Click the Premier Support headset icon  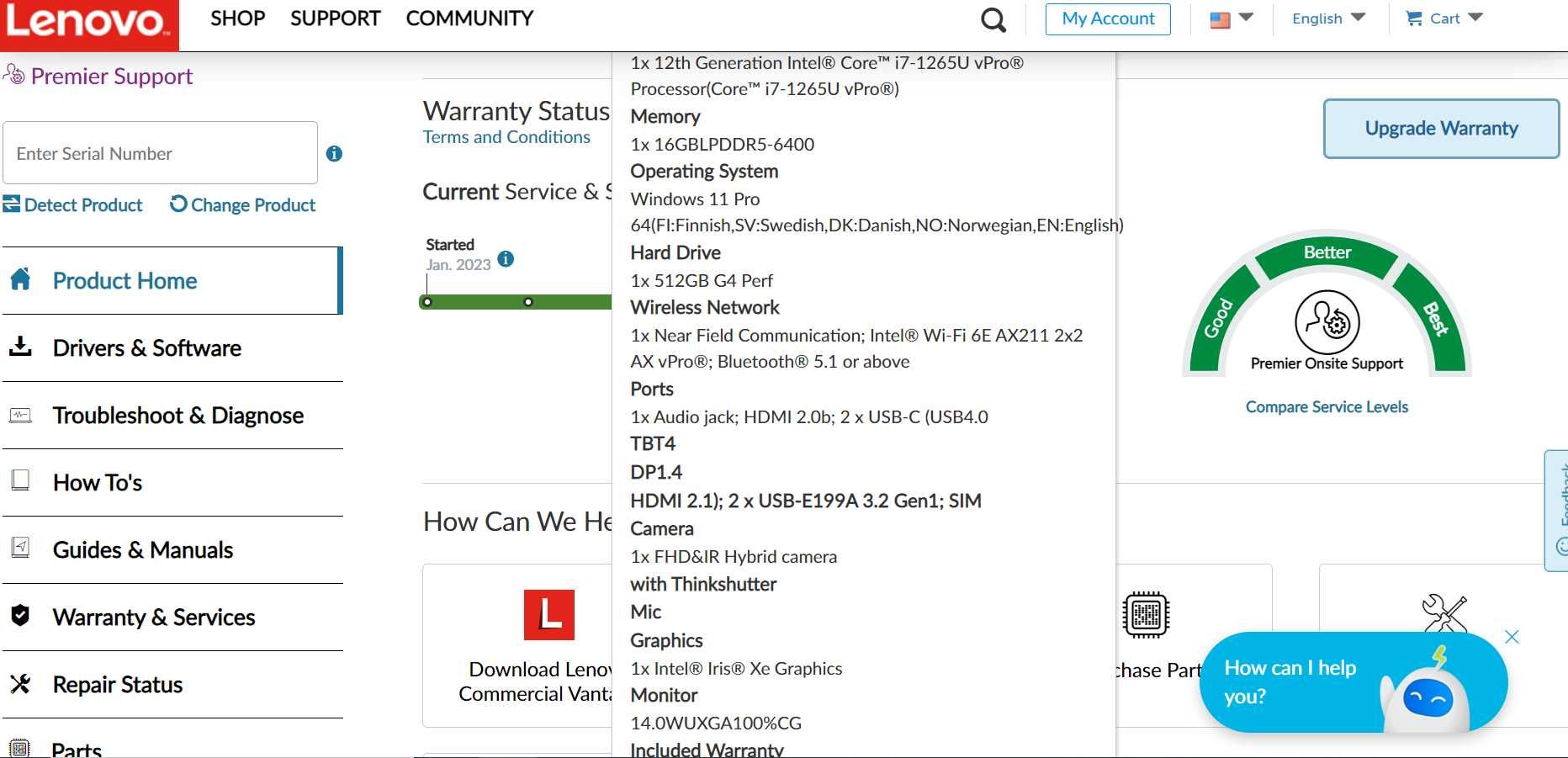[14, 74]
